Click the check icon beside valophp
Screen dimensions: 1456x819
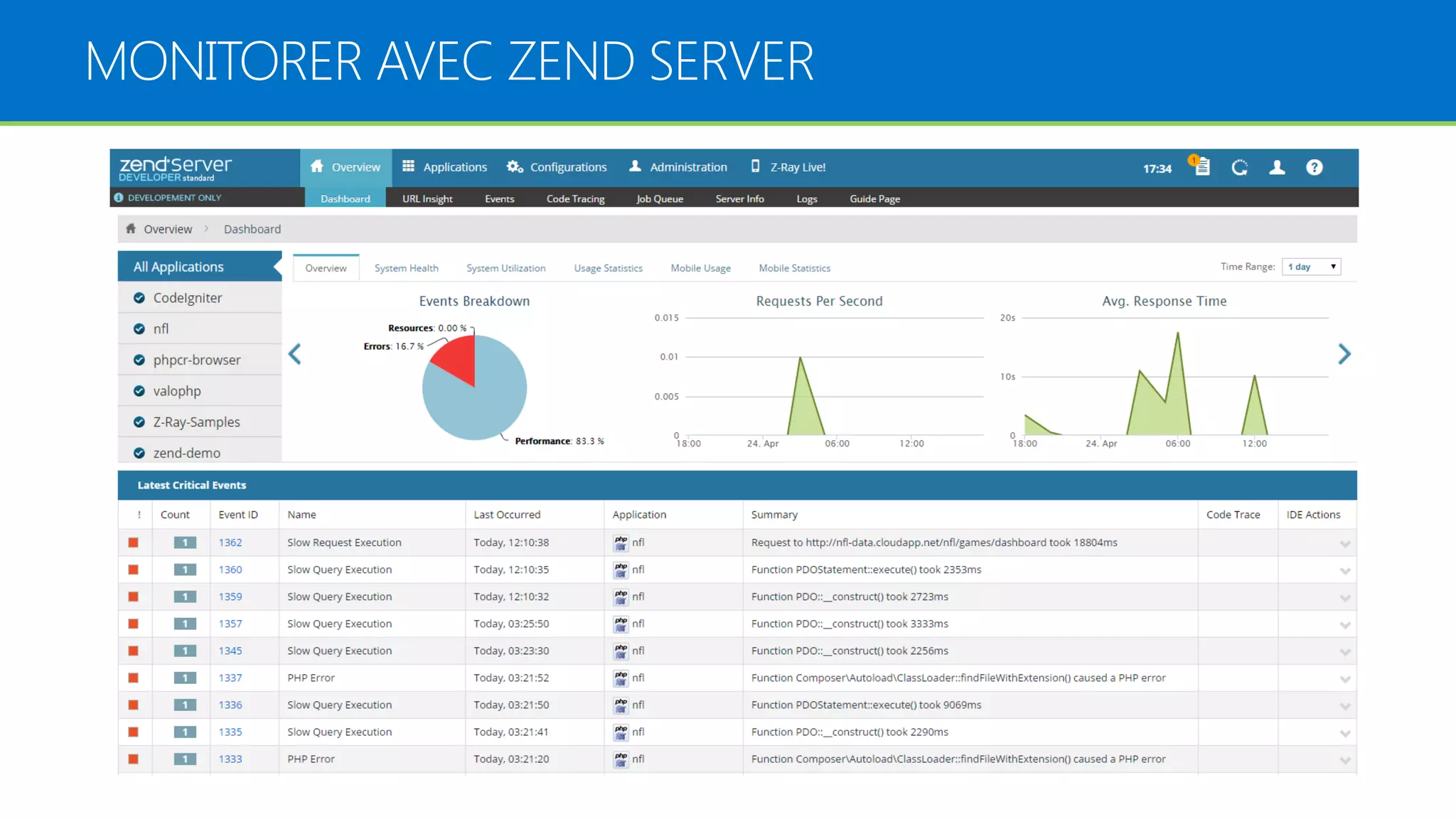click(x=139, y=391)
